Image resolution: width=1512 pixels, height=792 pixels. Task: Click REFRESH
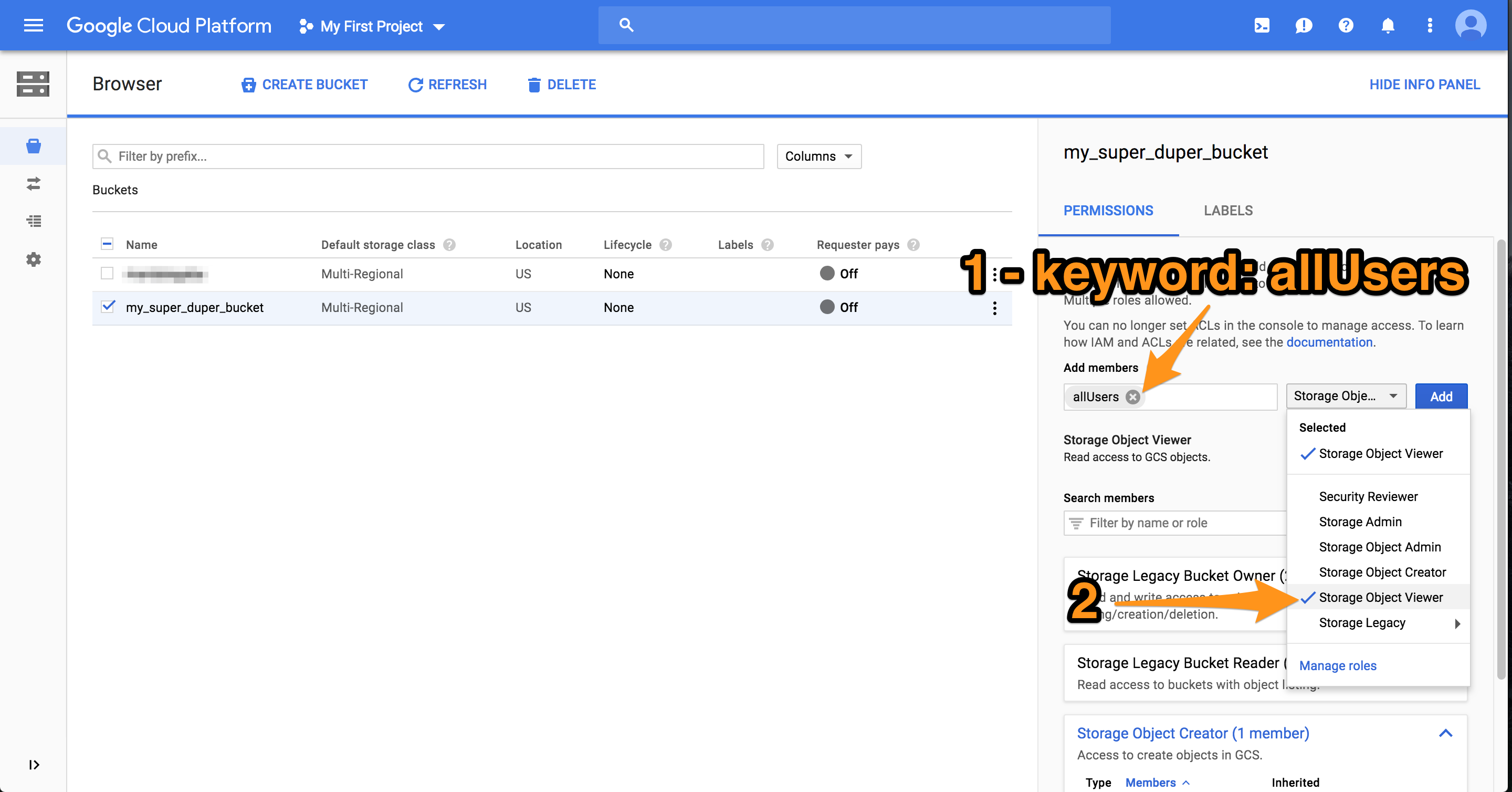tap(447, 85)
